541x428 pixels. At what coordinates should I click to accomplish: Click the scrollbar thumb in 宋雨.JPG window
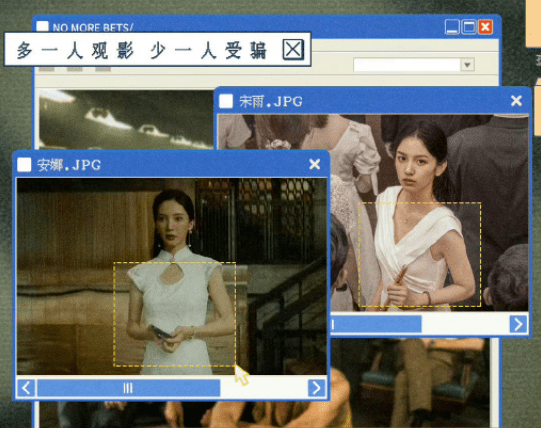click(376, 324)
